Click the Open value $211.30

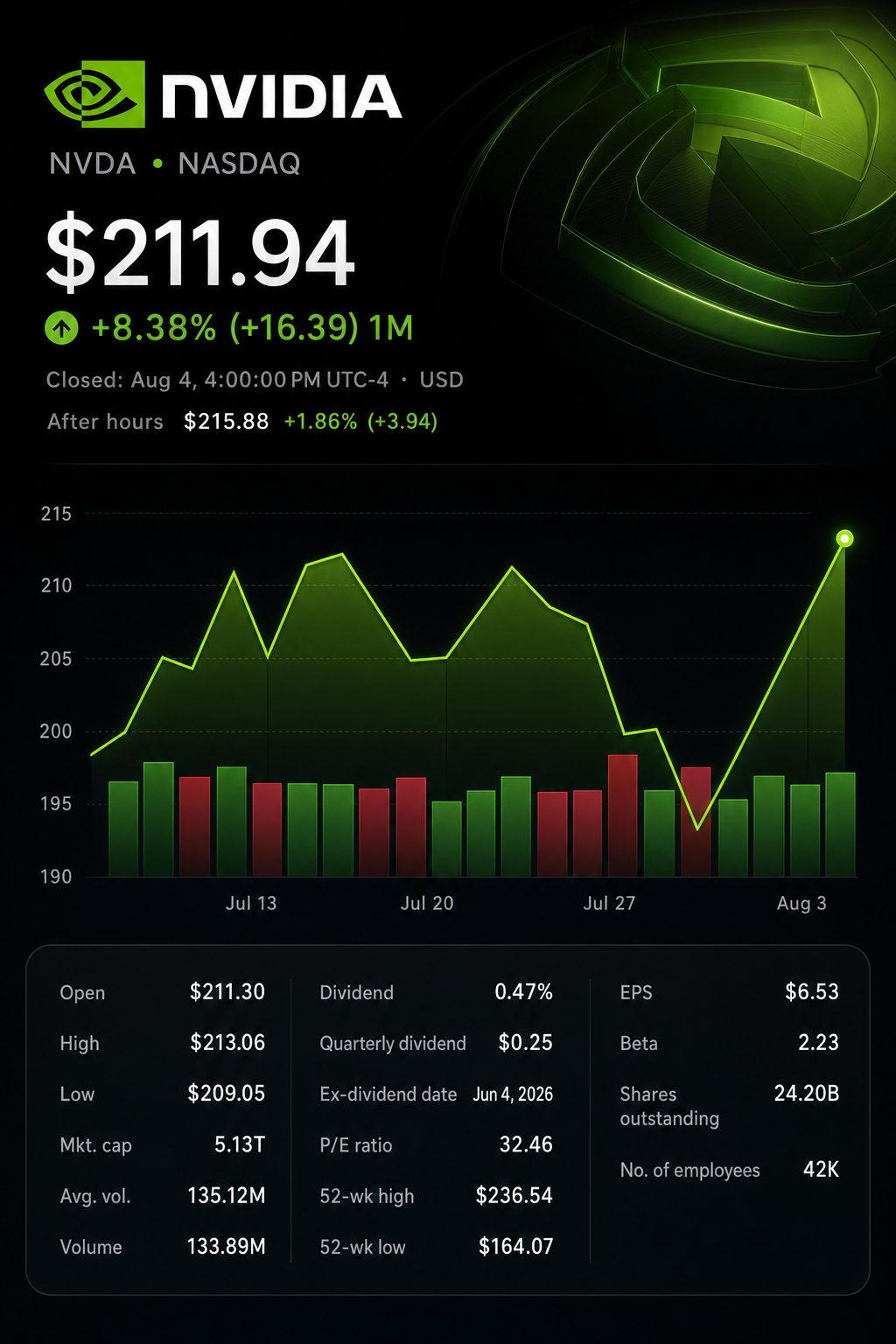pyautogui.click(x=227, y=991)
